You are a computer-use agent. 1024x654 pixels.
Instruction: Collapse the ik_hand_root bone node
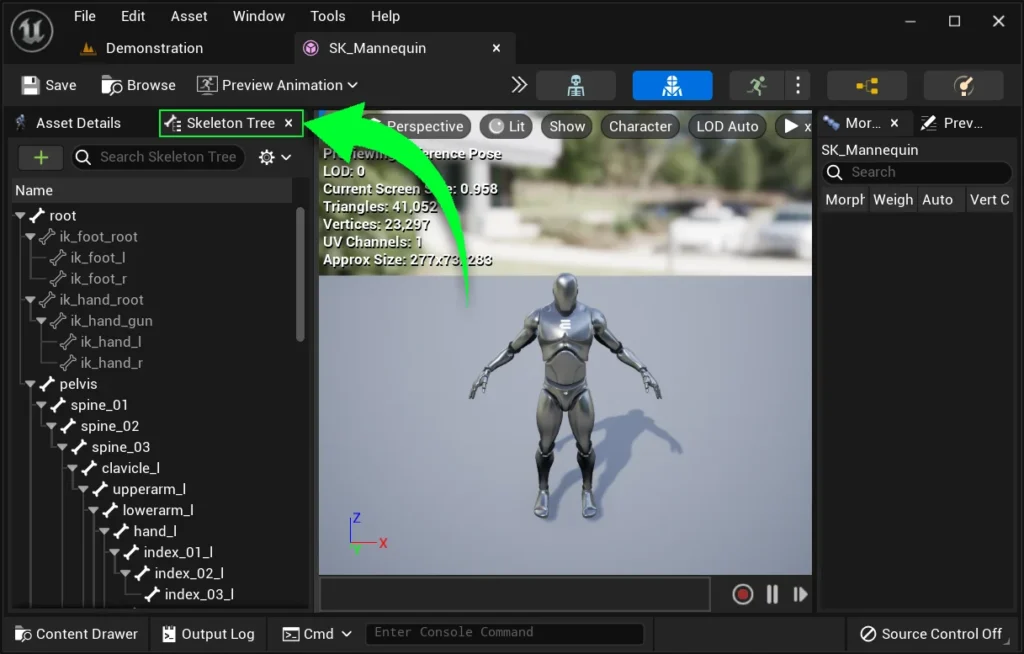coord(30,300)
